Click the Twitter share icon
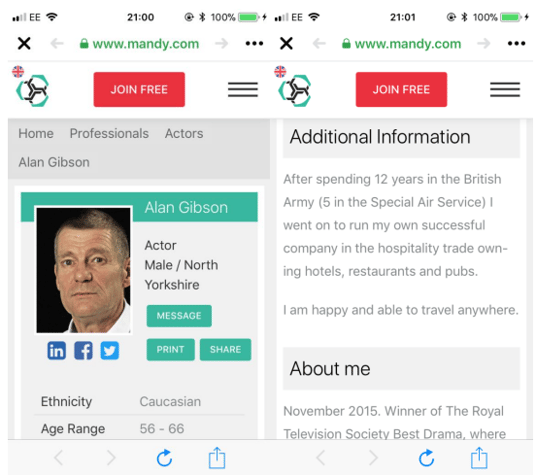The image size is (536, 475). [110, 350]
